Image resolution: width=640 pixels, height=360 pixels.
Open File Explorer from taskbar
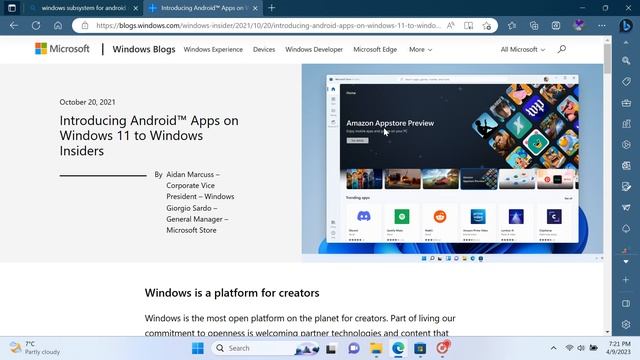click(376, 349)
